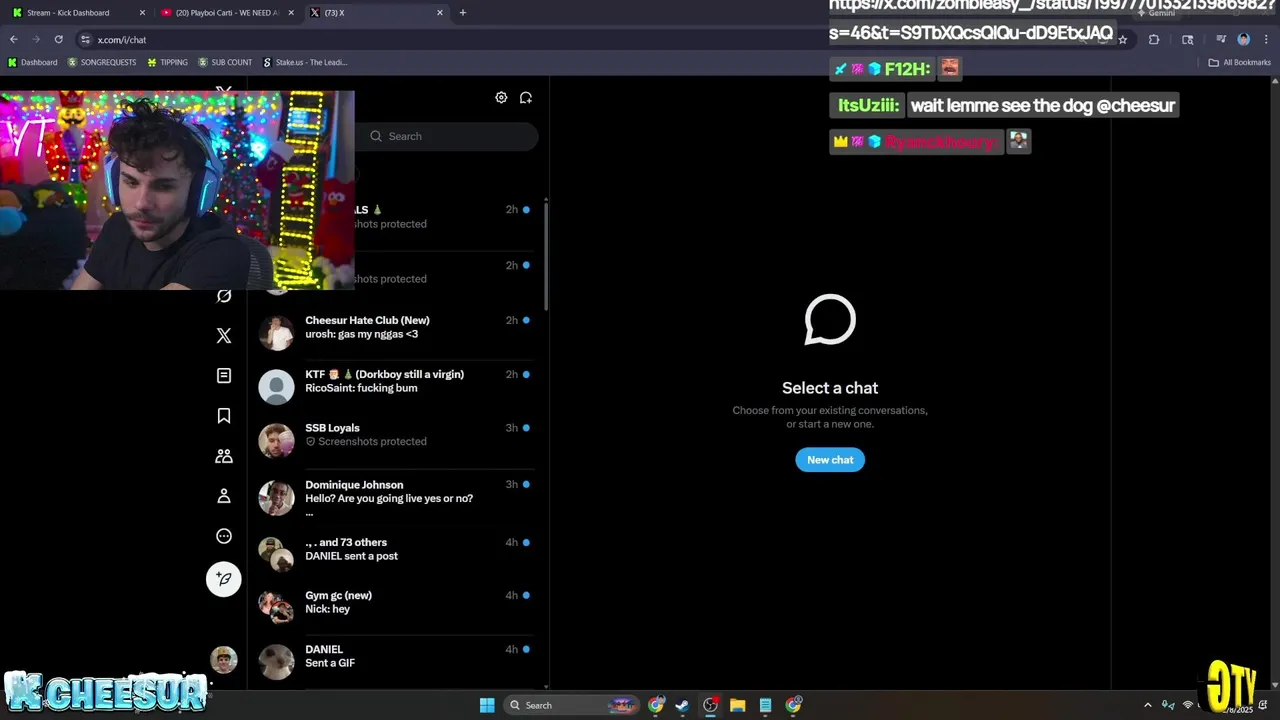Open Profile icon in the sidebar

[224, 496]
